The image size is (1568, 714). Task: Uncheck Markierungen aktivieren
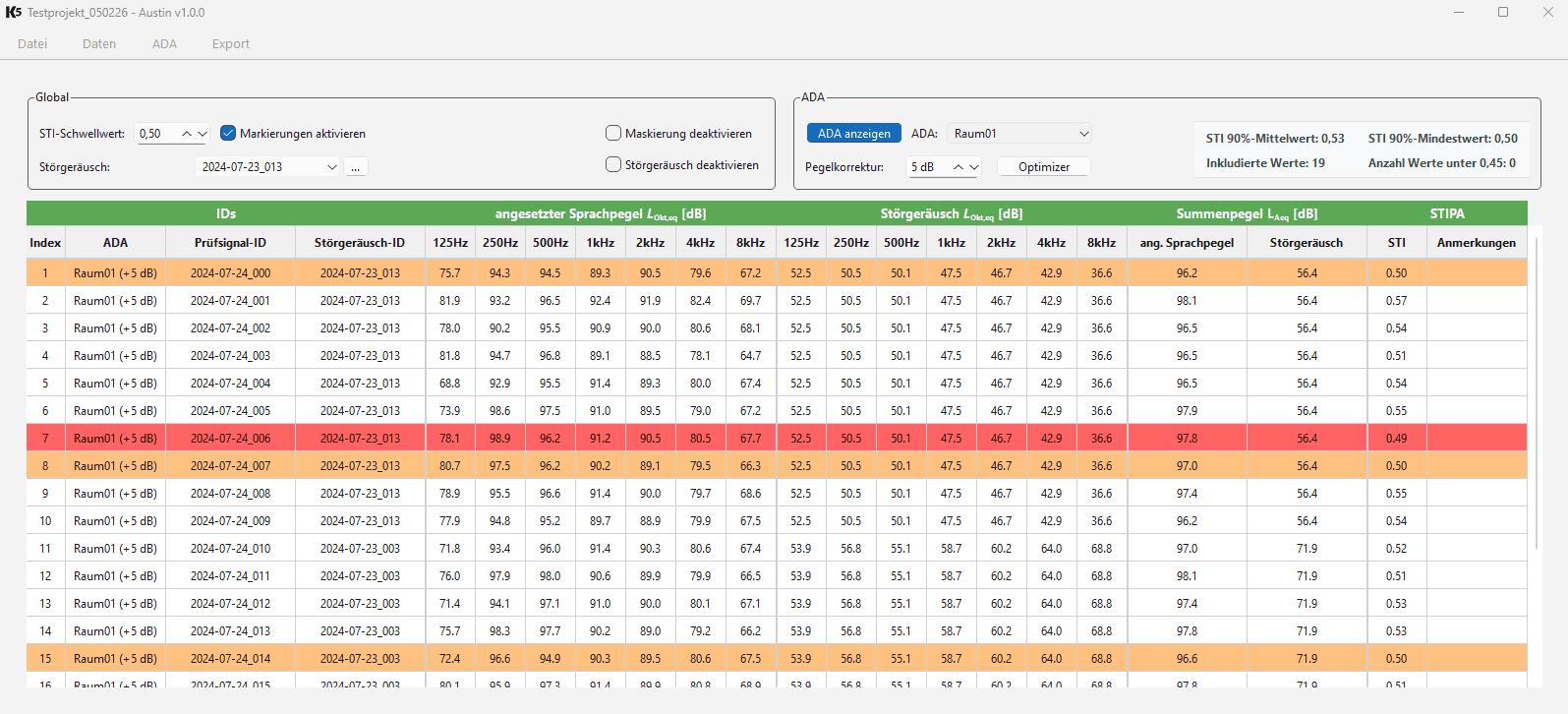(x=228, y=134)
